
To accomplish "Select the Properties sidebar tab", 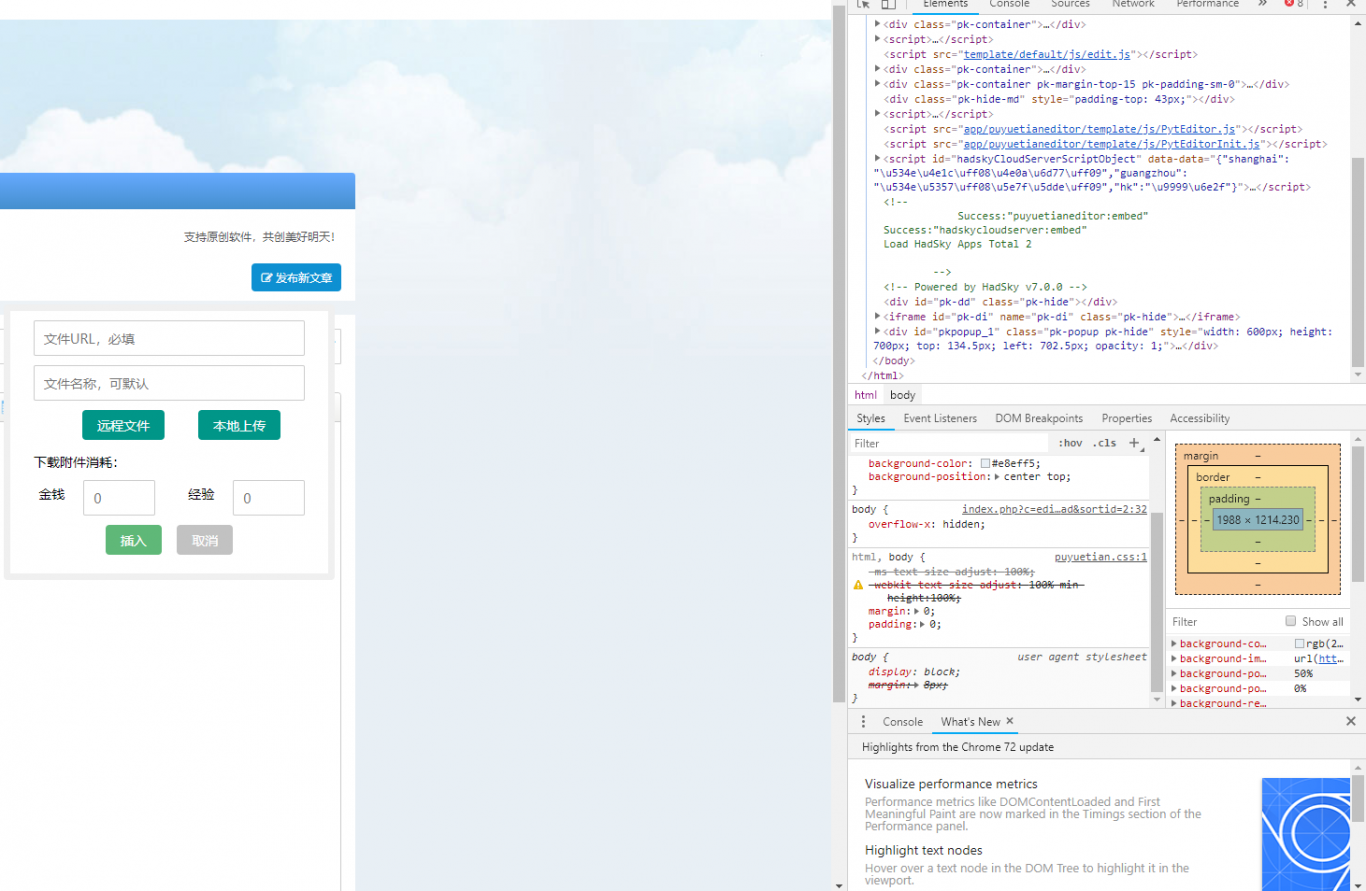I will click(1127, 418).
